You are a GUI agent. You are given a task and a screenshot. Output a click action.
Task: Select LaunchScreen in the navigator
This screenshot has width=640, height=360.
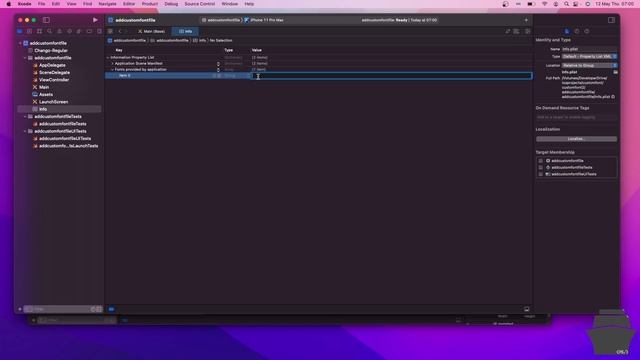pyautogui.click(x=53, y=102)
